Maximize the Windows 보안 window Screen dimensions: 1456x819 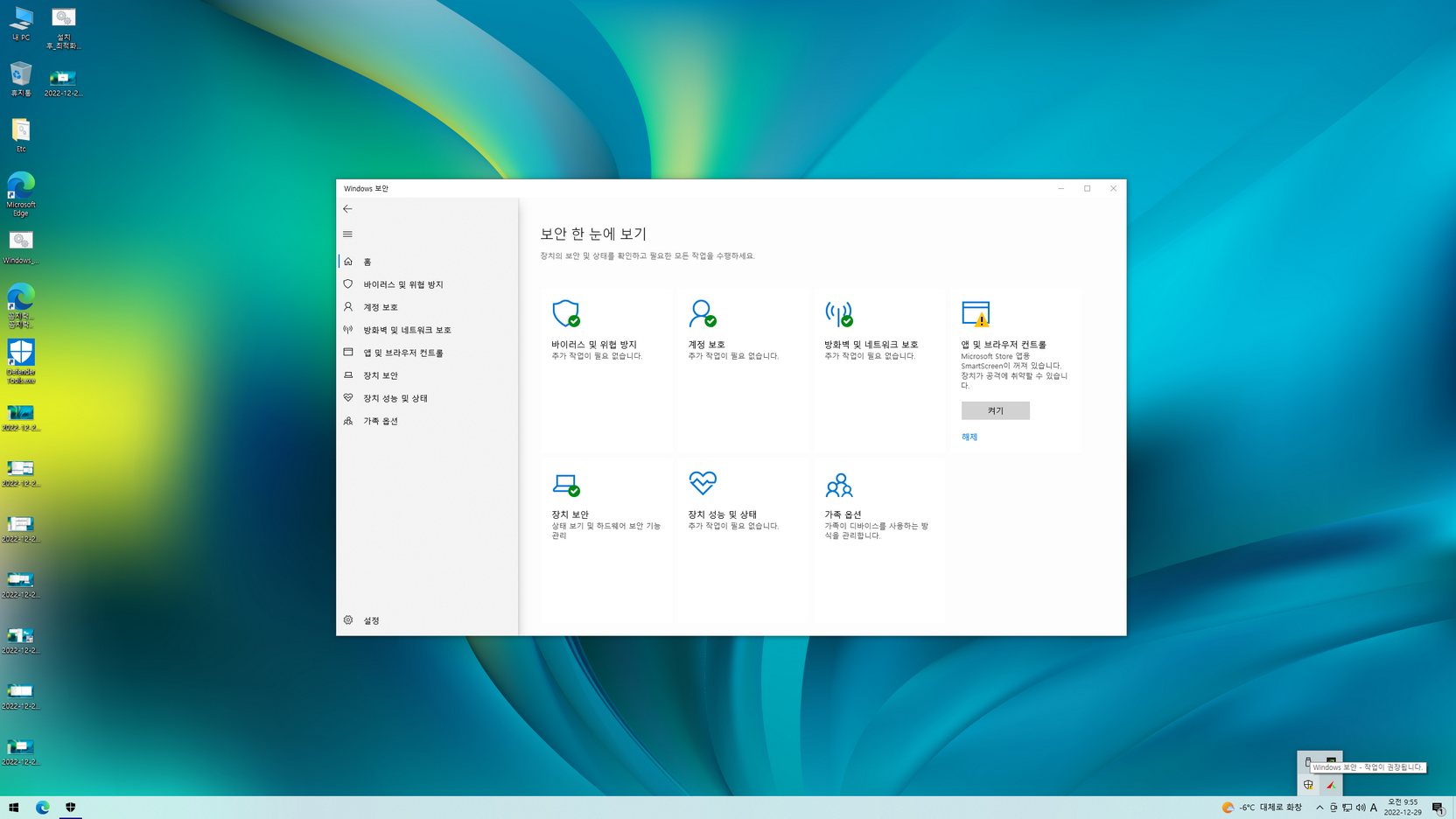1087,188
